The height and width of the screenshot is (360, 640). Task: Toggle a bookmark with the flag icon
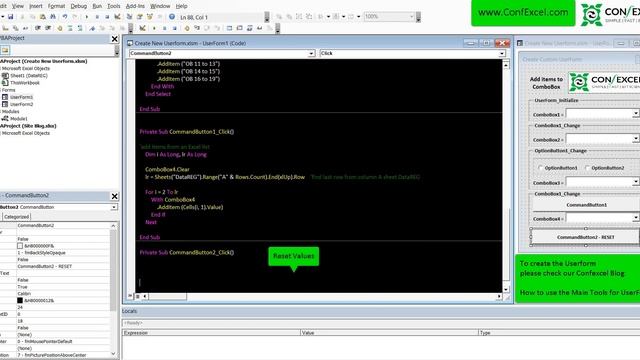click(x=92, y=28)
